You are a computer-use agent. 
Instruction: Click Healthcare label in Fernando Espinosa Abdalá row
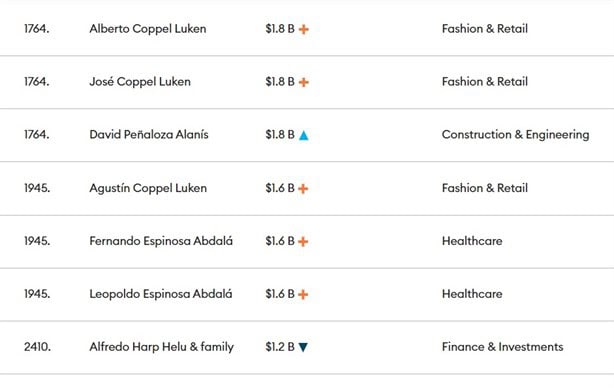472,241
